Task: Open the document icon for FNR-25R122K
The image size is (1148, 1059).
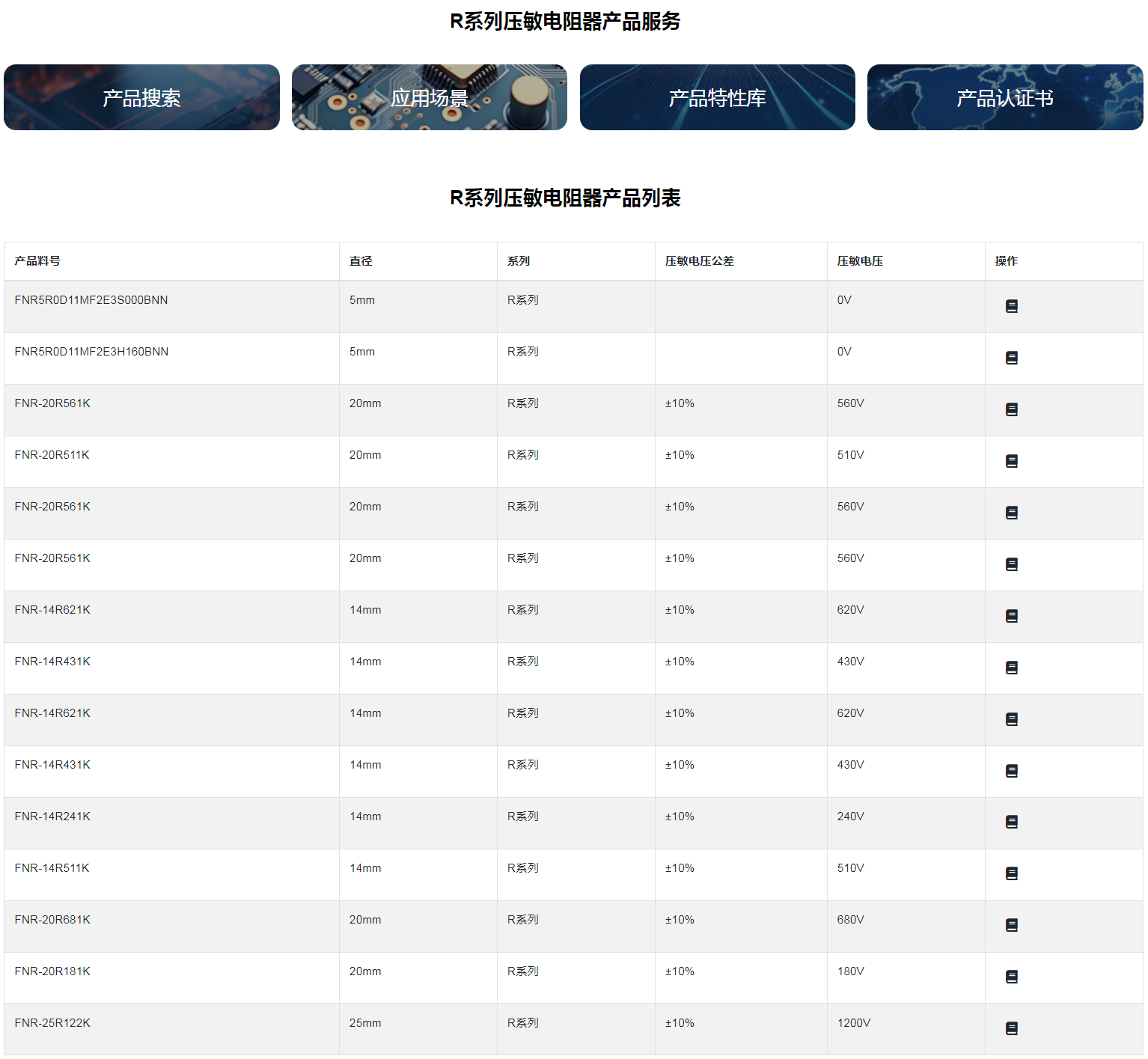Action: [1011, 1029]
